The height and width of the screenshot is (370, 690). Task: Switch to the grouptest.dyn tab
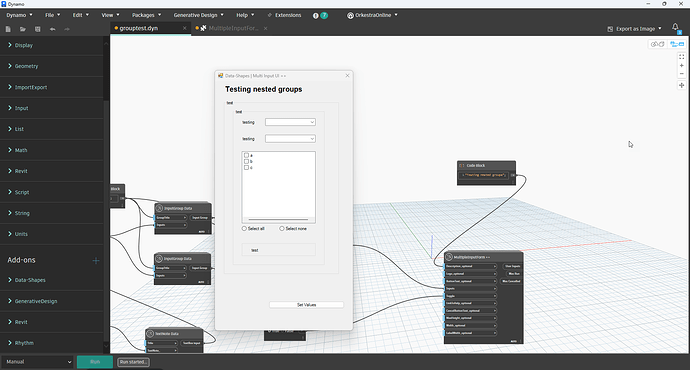tap(139, 28)
